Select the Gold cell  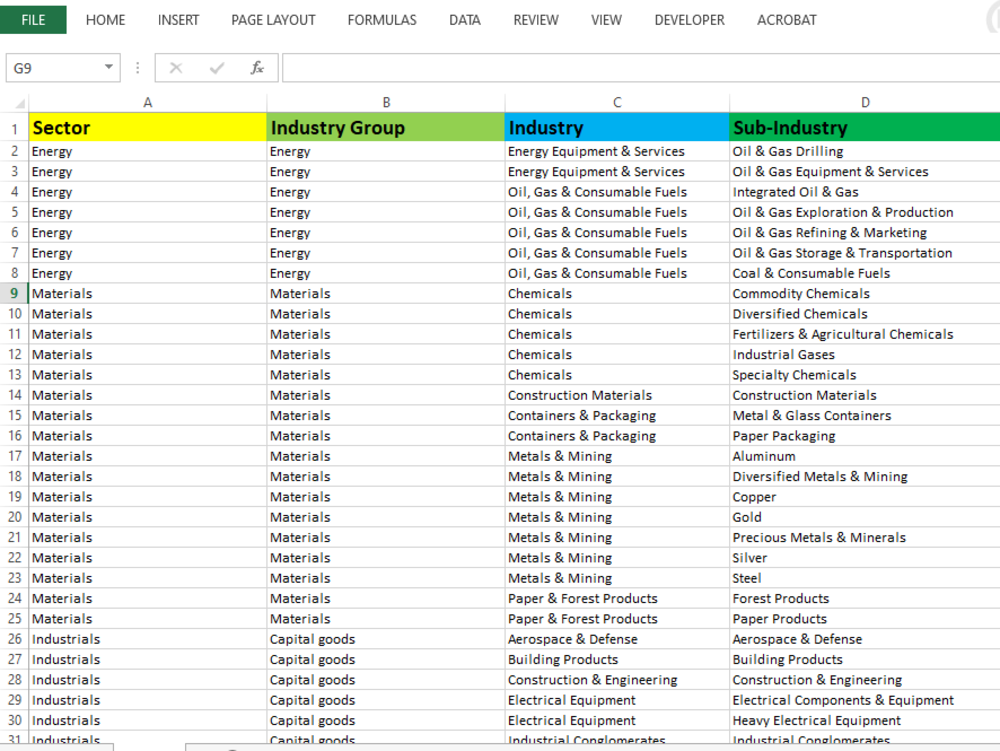coord(865,517)
